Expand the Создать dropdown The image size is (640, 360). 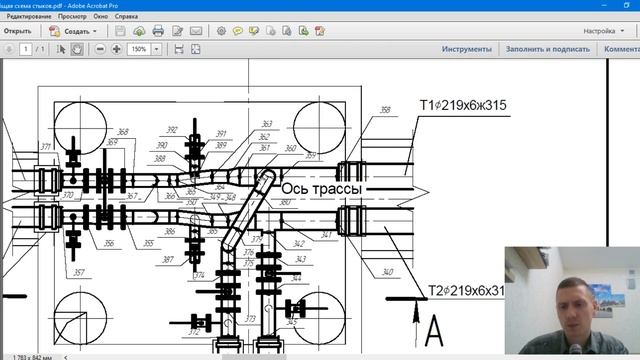pos(95,31)
